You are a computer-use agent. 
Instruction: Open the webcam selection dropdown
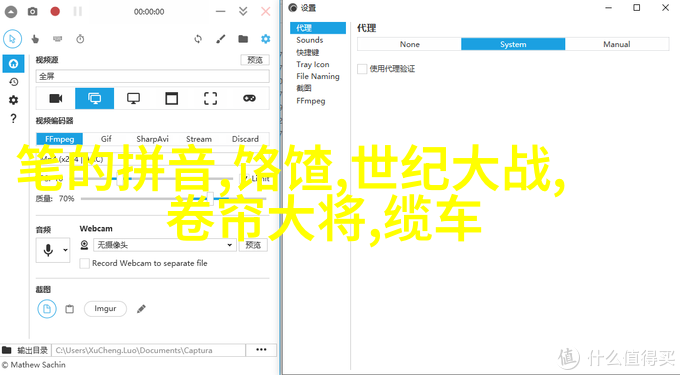pyautogui.click(x=165, y=245)
